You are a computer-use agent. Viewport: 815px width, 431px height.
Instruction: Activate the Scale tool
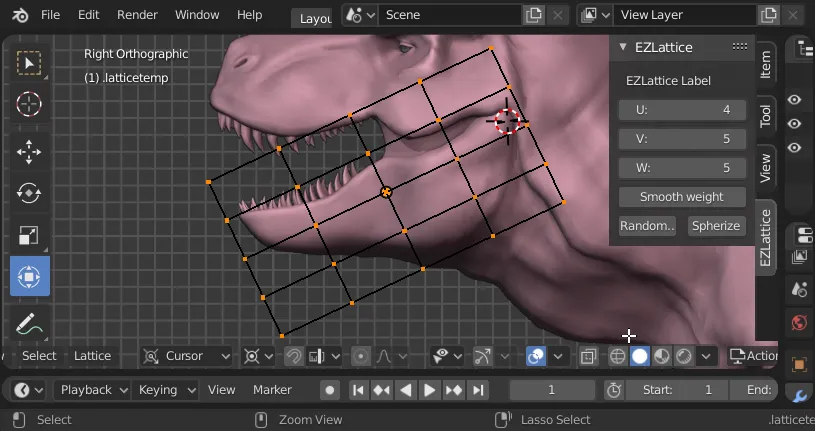tap(29, 235)
